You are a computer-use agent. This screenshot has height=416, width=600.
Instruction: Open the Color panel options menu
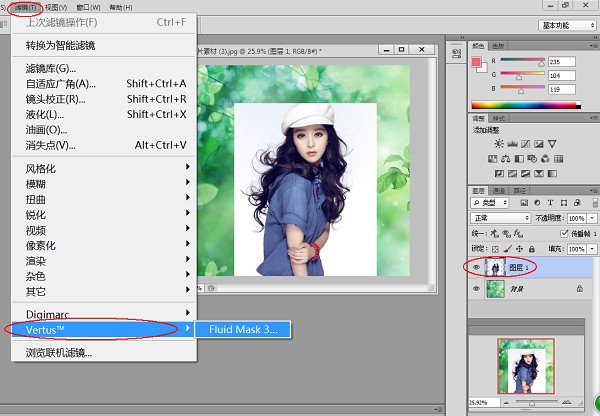[x=594, y=46]
